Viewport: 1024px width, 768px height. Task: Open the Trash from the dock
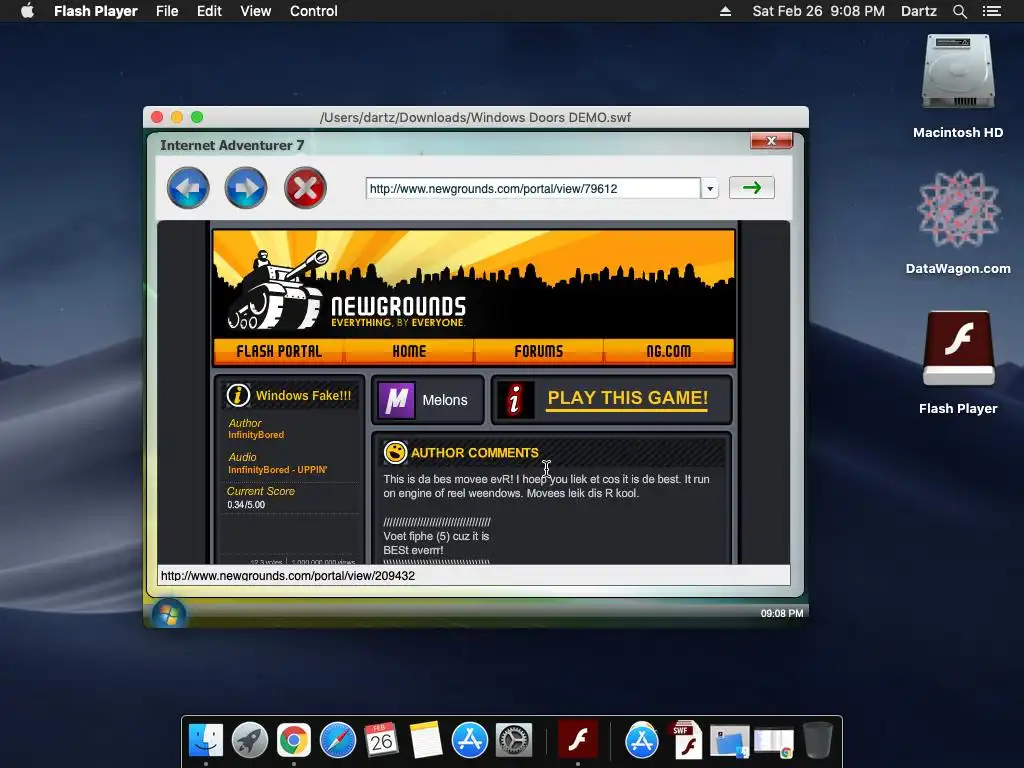818,741
